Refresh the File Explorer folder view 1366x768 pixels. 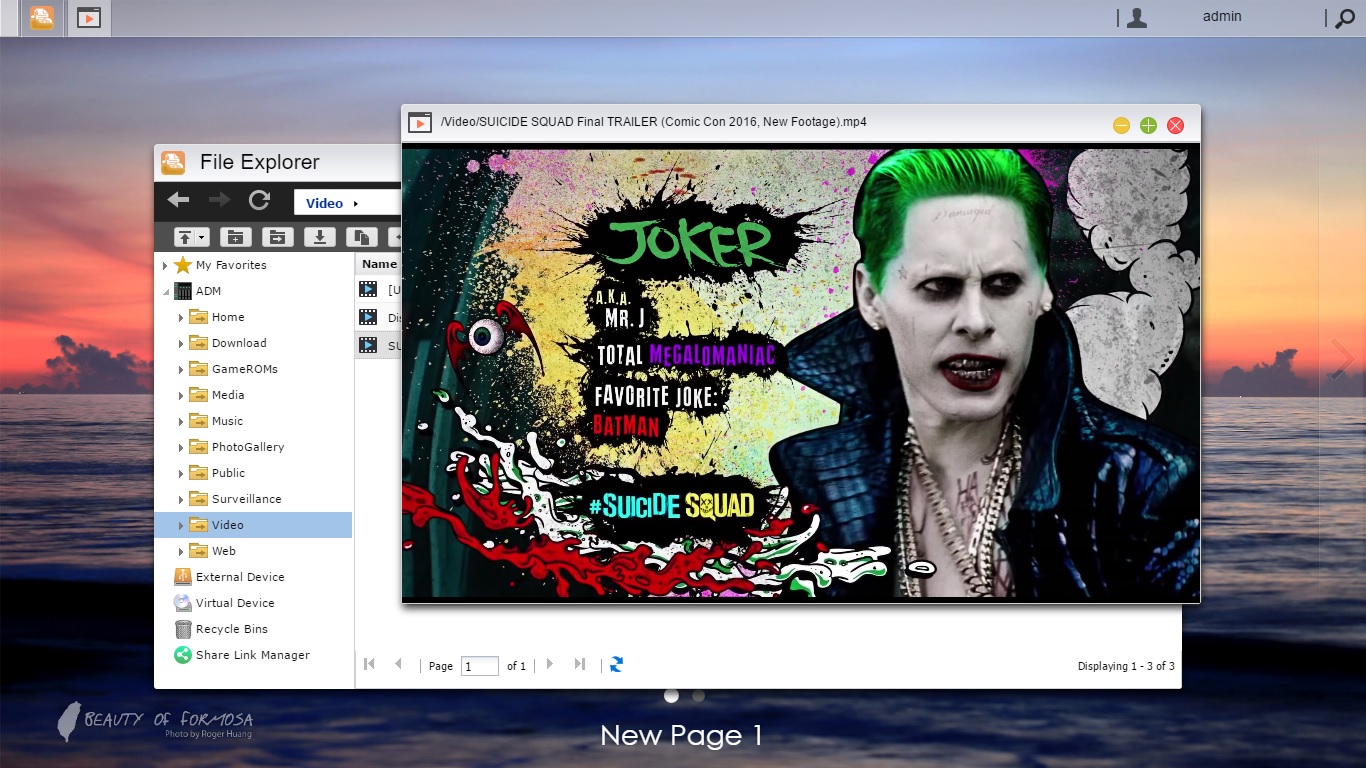coord(260,200)
